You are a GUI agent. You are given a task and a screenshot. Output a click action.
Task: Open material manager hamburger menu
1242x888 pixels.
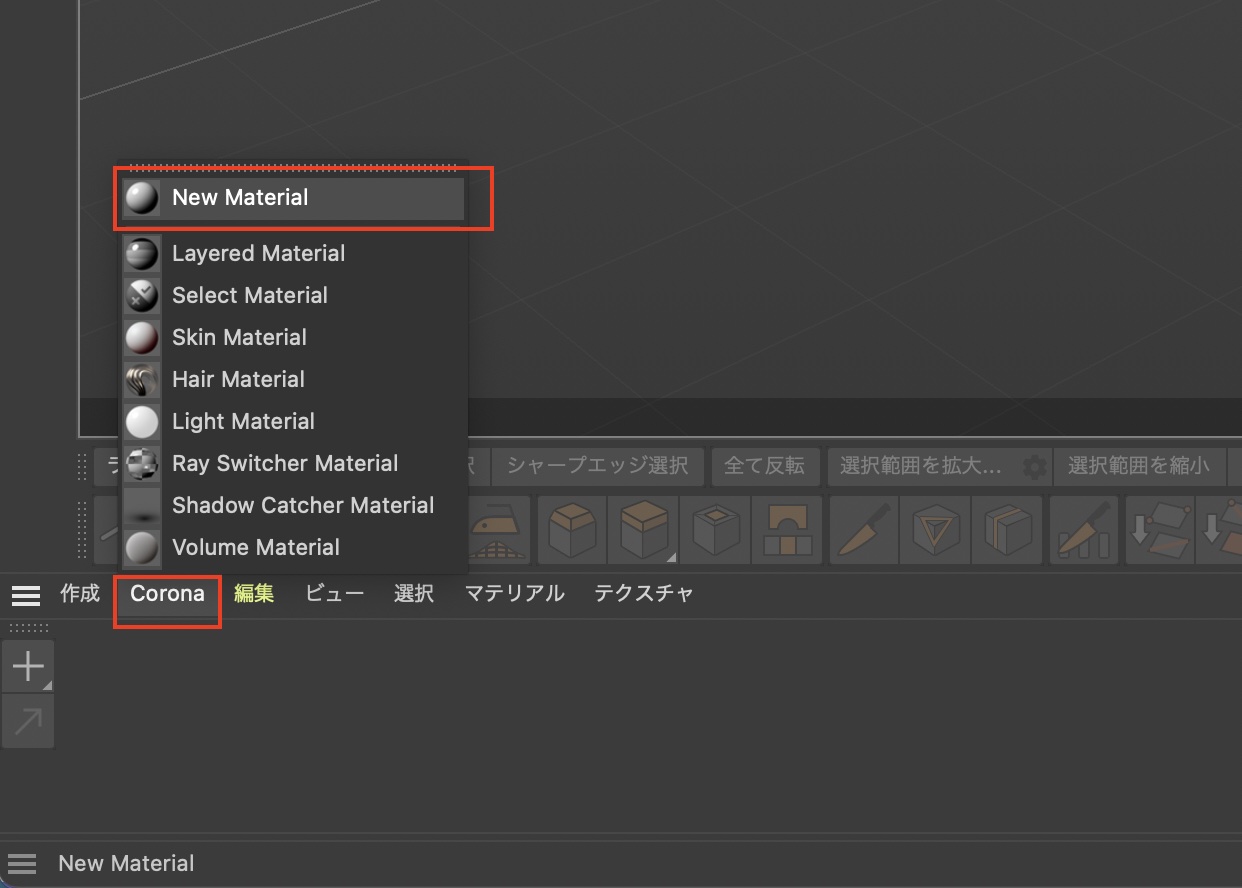point(26,596)
